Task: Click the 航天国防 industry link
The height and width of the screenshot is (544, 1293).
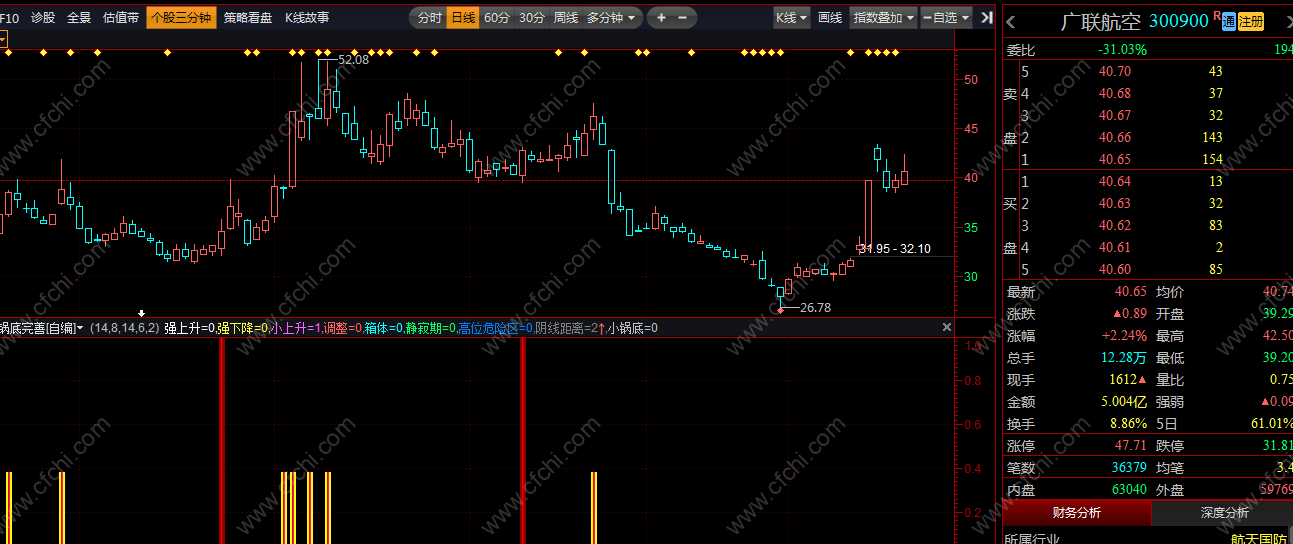Action: click(1258, 539)
